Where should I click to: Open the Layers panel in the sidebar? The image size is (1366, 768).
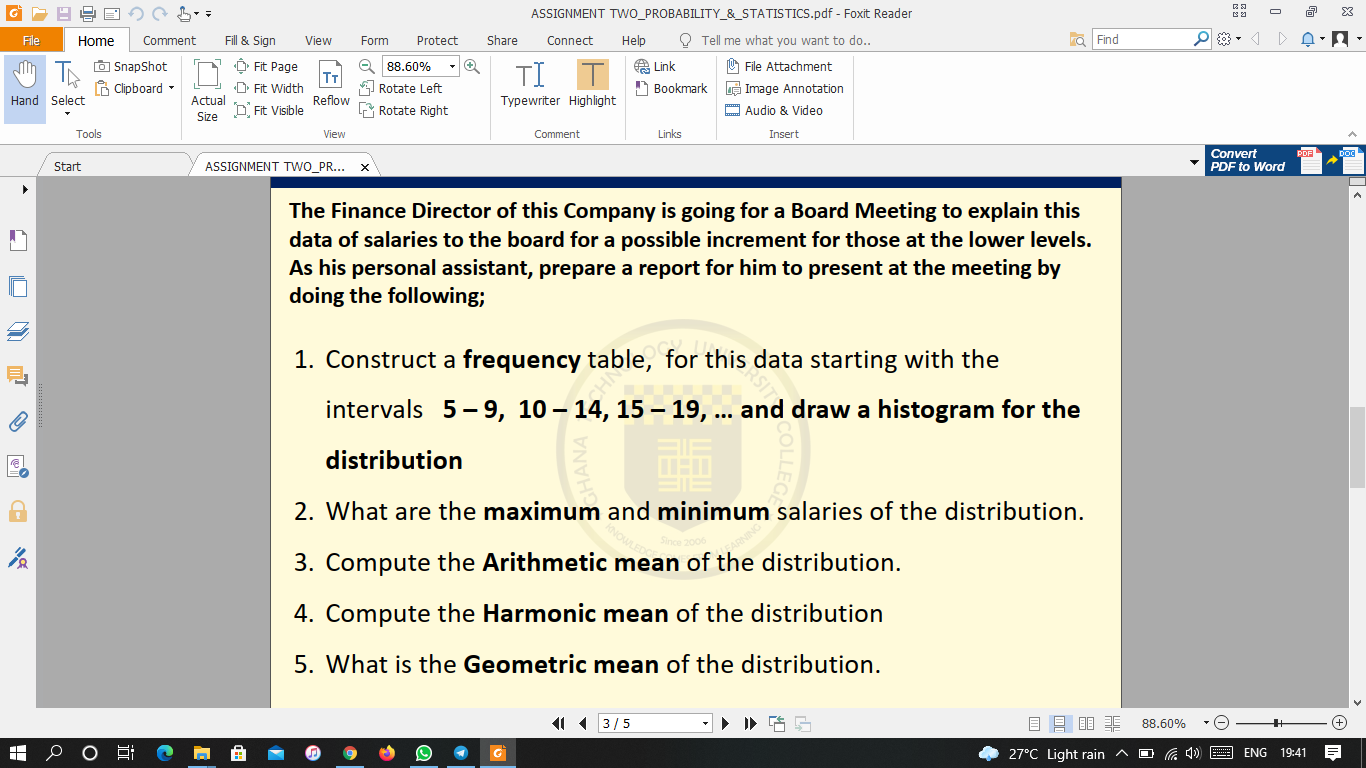pyautogui.click(x=18, y=332)
